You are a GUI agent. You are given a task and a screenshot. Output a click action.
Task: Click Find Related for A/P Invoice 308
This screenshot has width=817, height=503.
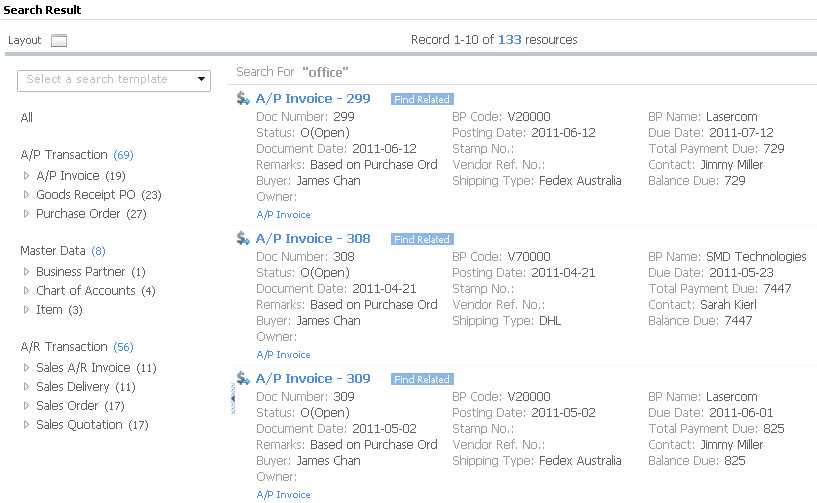point(421,240)
